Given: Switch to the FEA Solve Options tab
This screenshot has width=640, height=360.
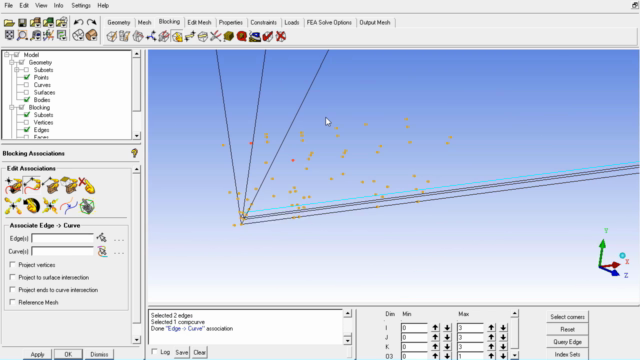Looking at the screenshot, I should coord(329,22).
